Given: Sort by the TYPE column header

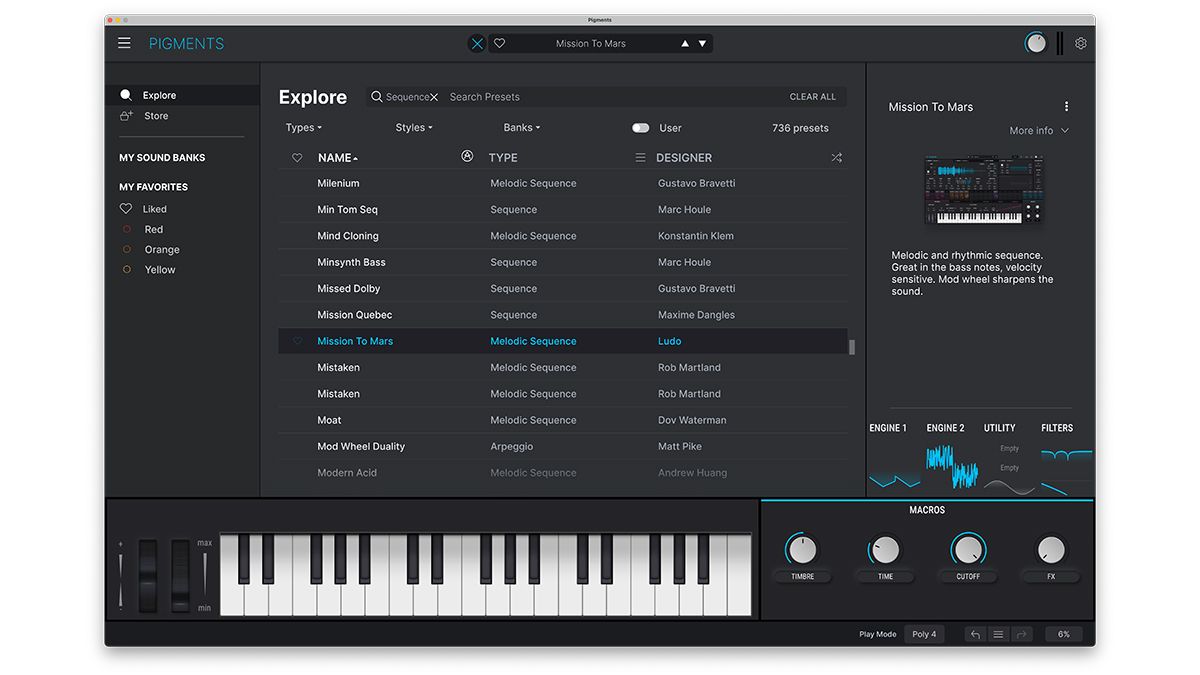Looking at the screenshot, I should tap(502, 158).
